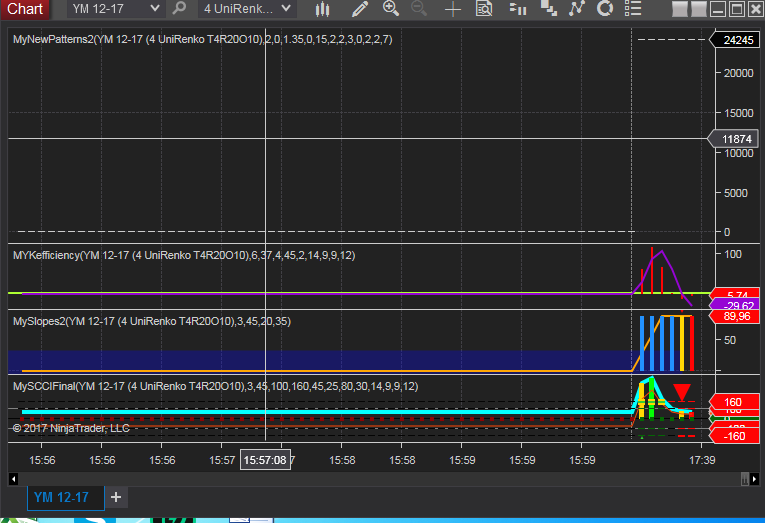Image resolution: width=765 pixels, height=523 pixels.
Task: Click the 20000 price axis label
Action: pos(738,73)
